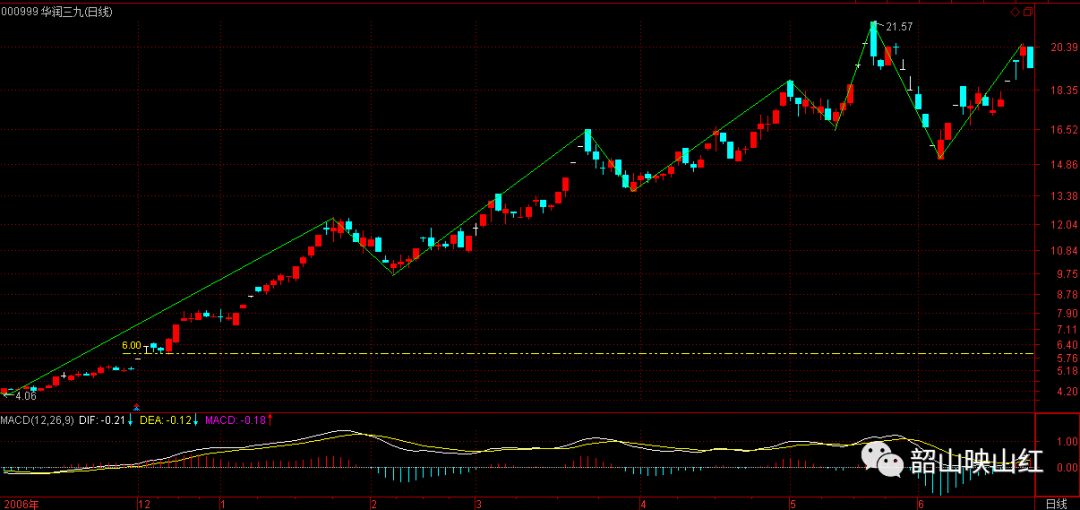The image size is (1080, 510).
Task: Click the yellow 6.00 price line label
Action: pyautogui.click(x=132, y=345)
